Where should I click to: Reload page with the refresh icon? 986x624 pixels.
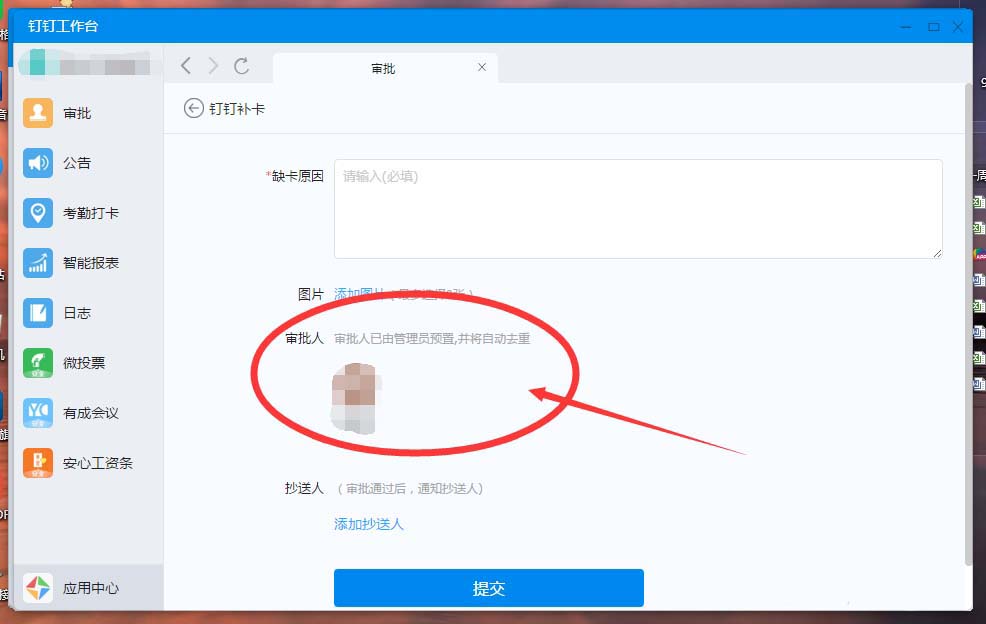241,65
